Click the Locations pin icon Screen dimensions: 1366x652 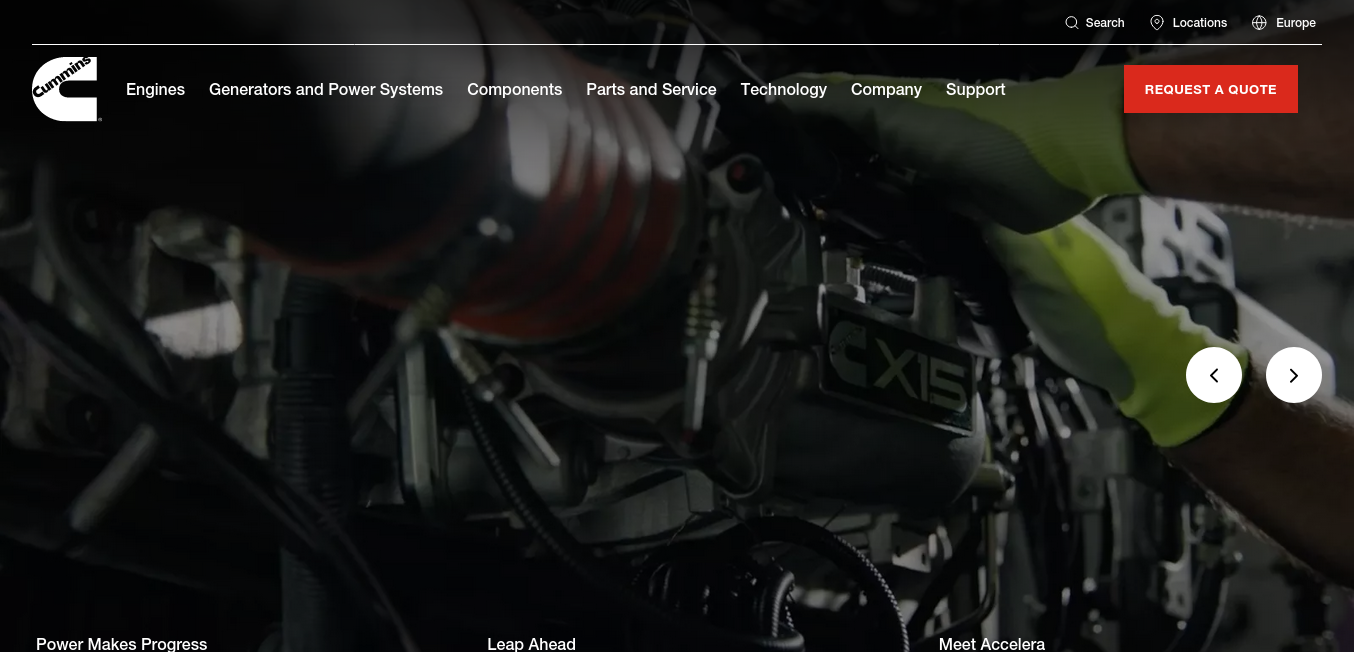[x=1157, y=23]
